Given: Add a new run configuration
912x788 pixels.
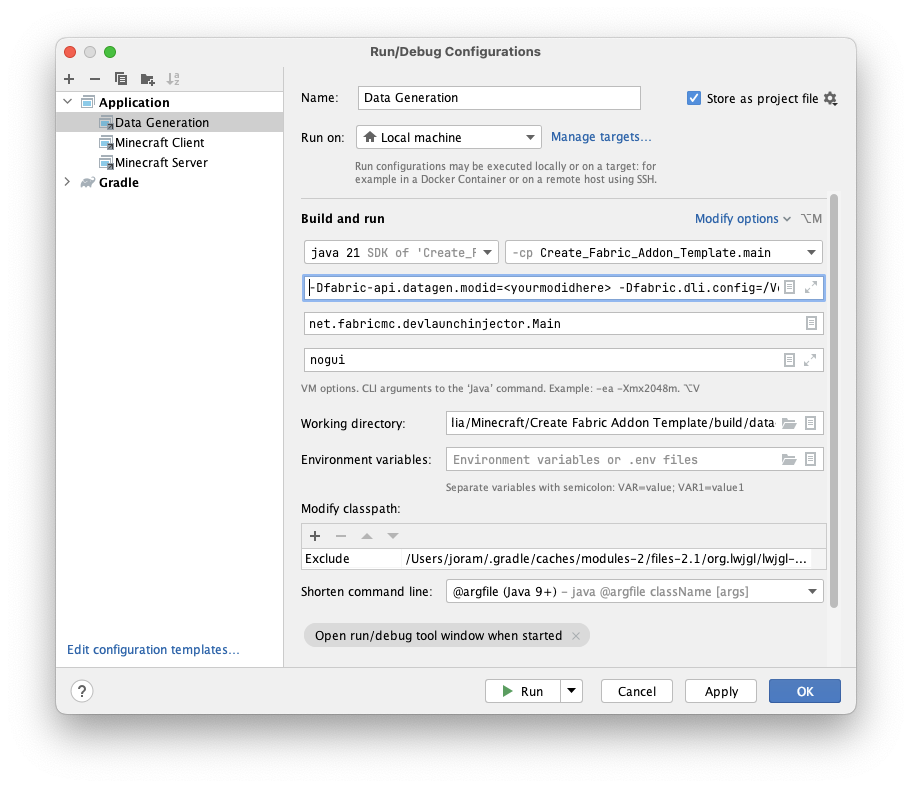Looking at the screenshot, I should click(68, 79).
